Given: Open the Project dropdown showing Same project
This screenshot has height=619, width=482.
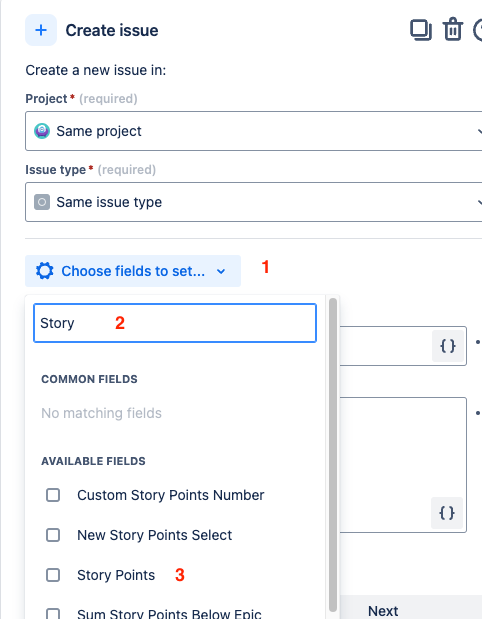Looking at the screenshot, I should click(253, 131).
